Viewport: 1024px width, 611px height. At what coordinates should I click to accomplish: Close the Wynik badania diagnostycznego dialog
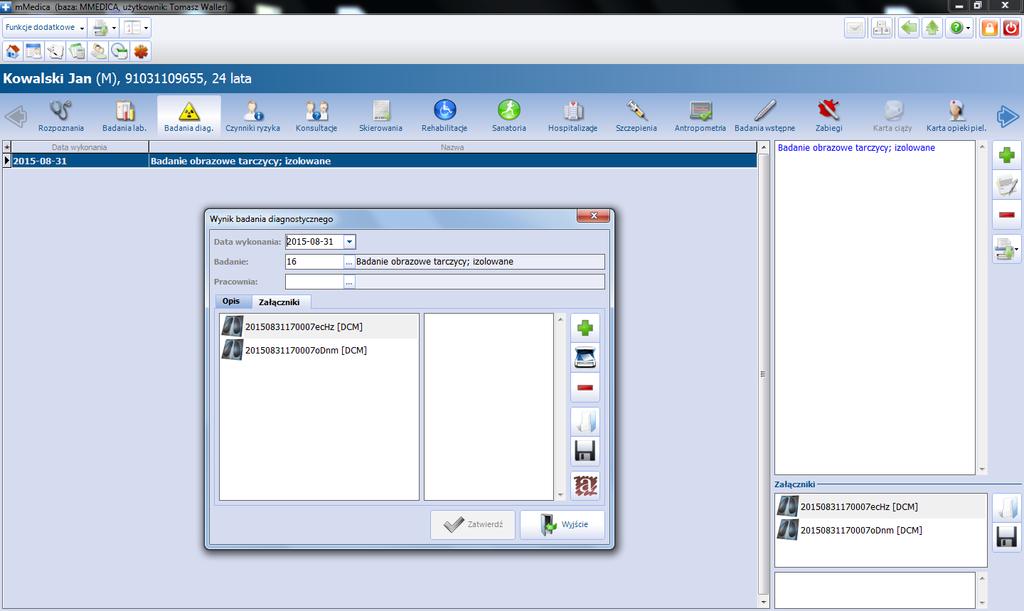(594, 215)
